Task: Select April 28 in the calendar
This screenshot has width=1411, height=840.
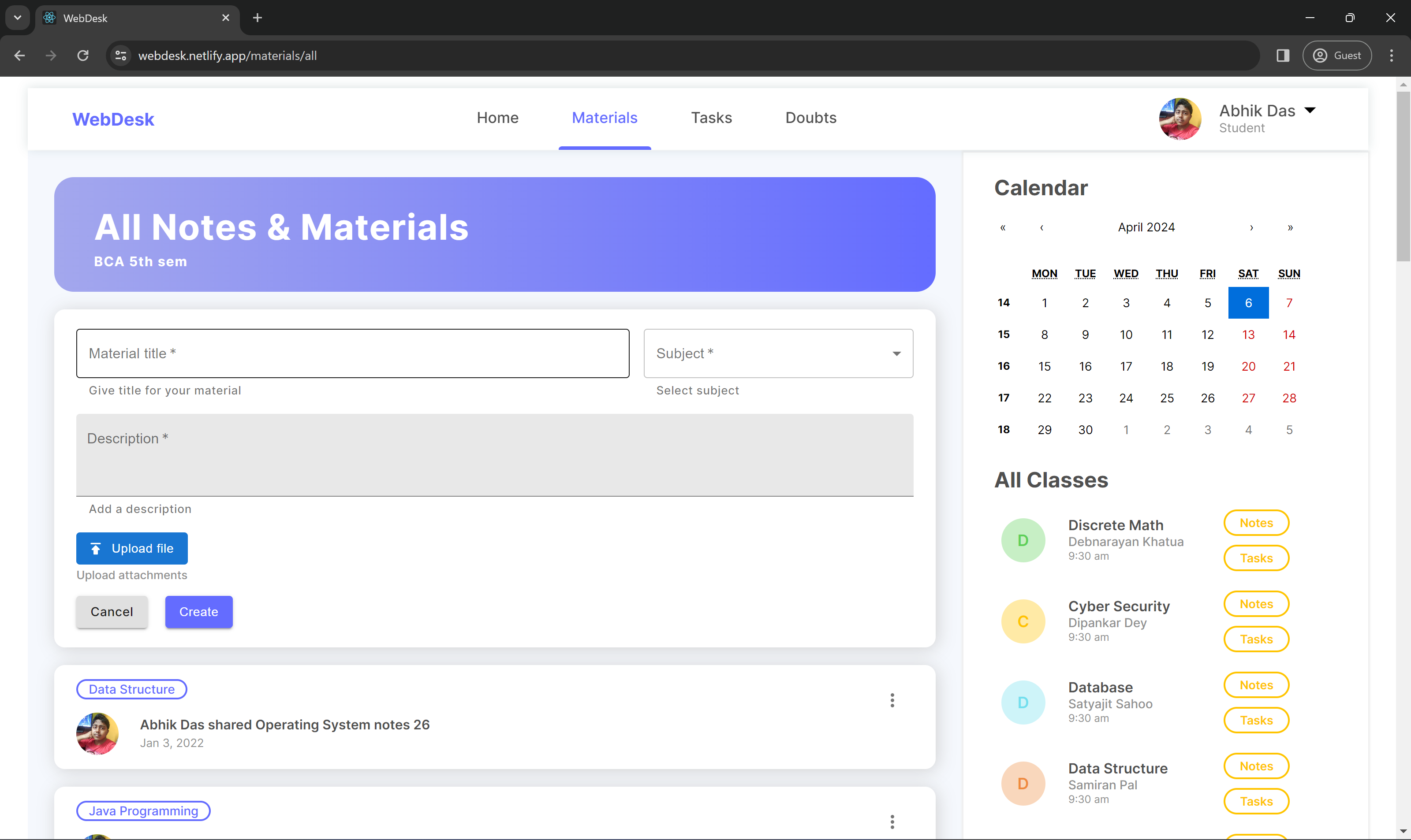Action: tap(1289, 398)
